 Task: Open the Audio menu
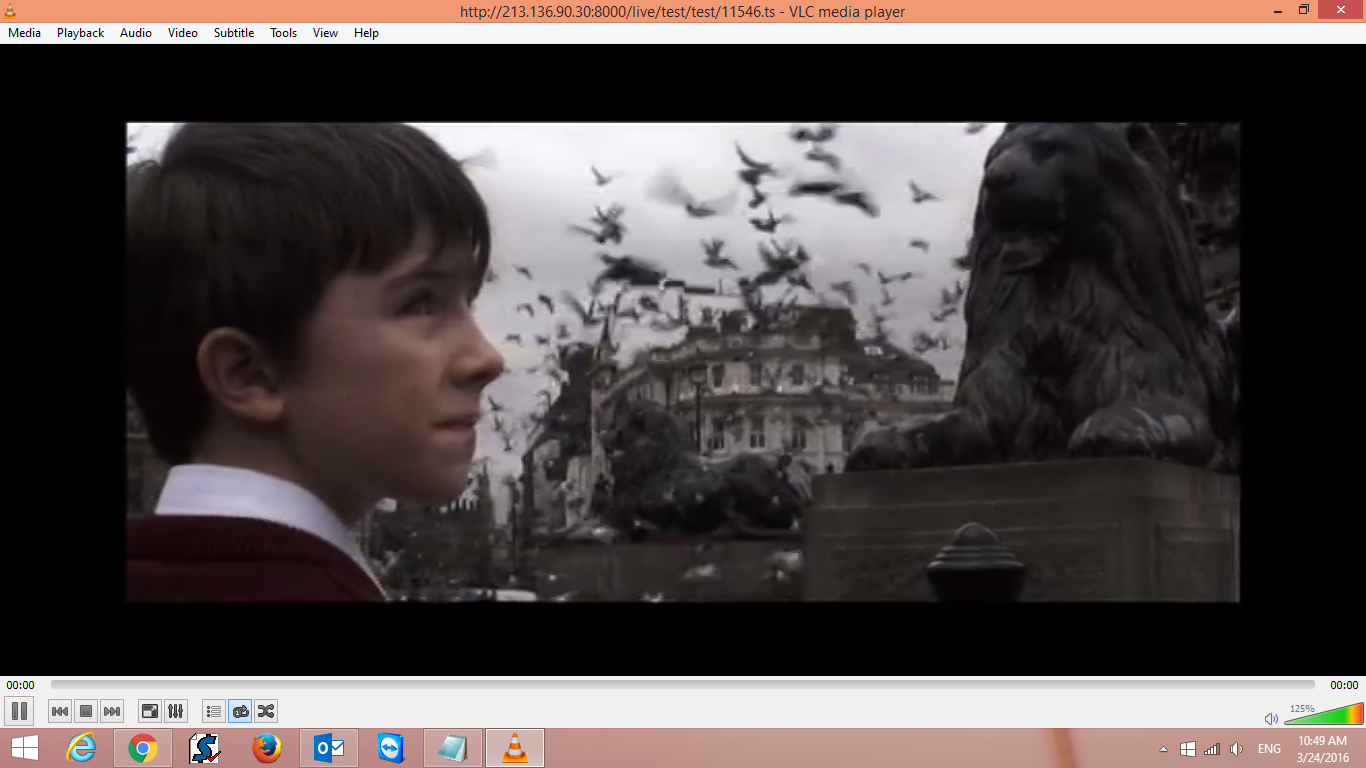click(136, 33)
